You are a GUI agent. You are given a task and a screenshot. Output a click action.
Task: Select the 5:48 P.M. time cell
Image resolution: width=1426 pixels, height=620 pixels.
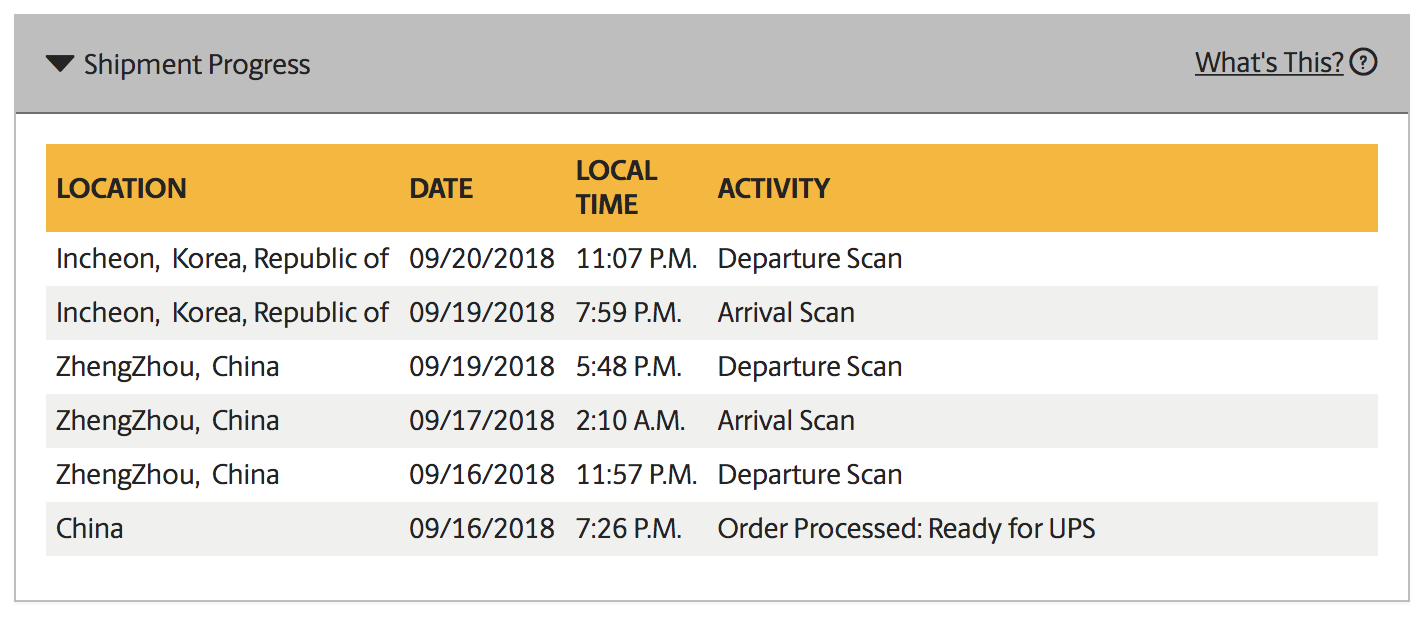pyautogui.click(x=629, y=367)
